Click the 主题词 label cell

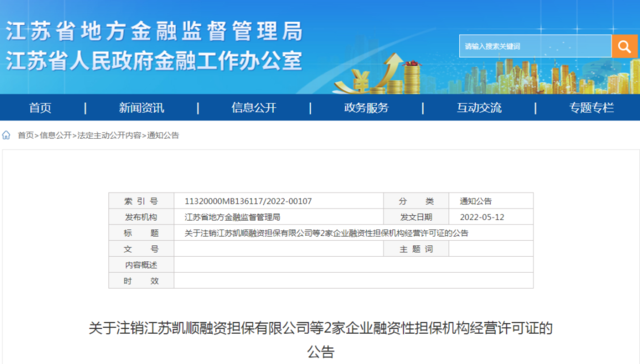(416, 249)
